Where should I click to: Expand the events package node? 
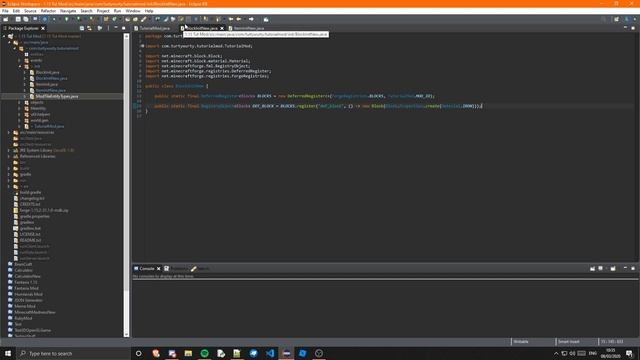[20, 60]
